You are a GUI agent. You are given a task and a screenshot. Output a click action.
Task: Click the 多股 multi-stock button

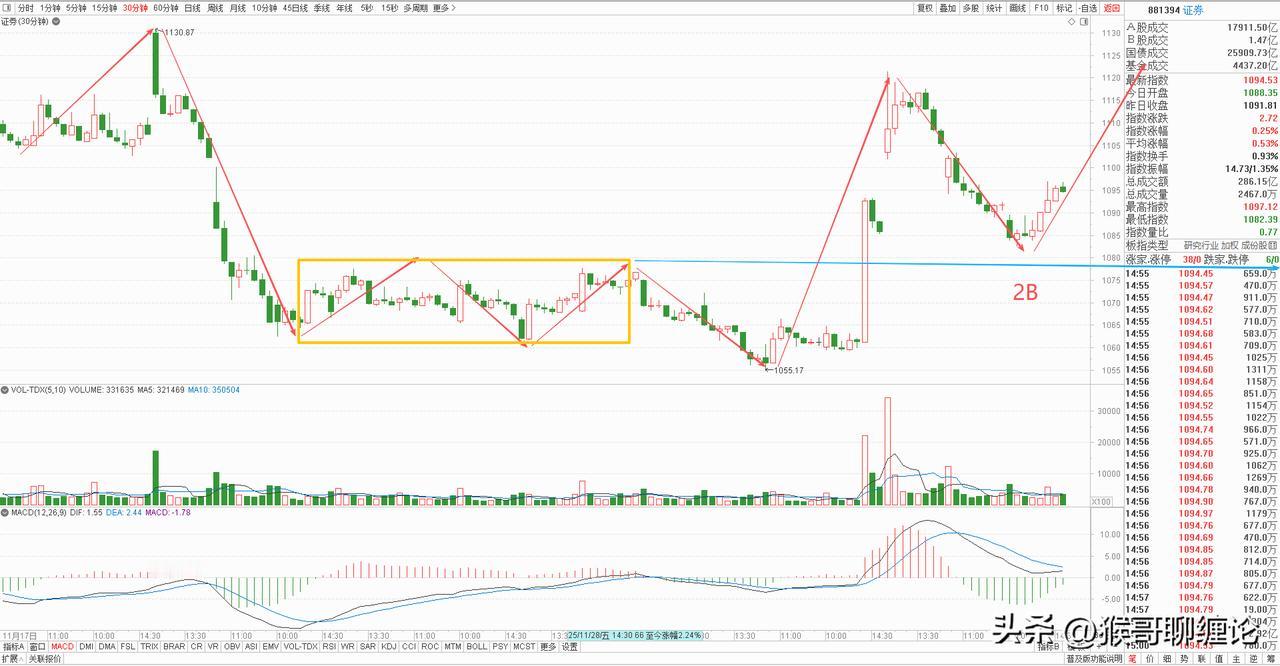971,8
